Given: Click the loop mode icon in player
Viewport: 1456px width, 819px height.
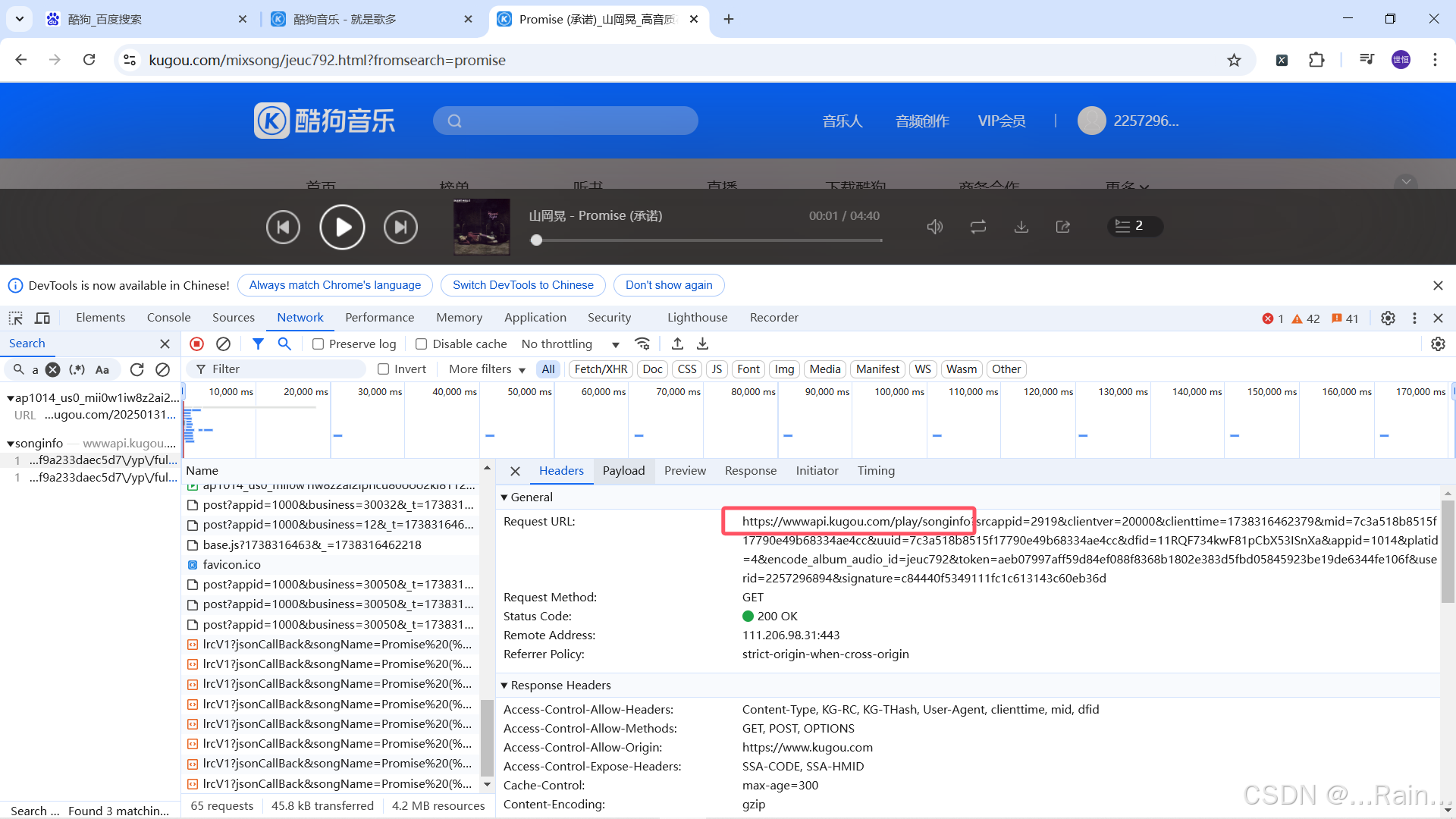Looking at the screenshot, I should (978, 227).
